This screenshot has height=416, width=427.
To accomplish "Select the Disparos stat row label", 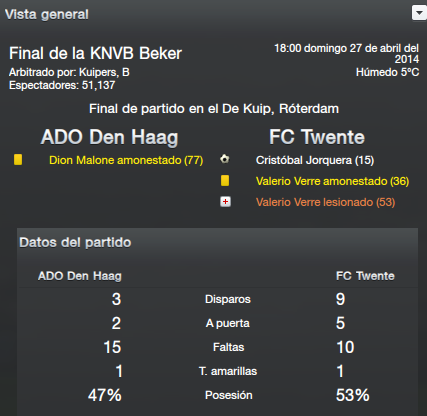I will tap(228, 299).
